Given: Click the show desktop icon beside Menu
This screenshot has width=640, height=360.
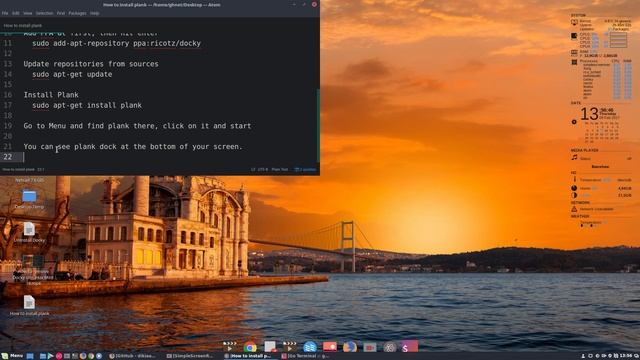Looking at the screenshot, I should tap(30, 356).
